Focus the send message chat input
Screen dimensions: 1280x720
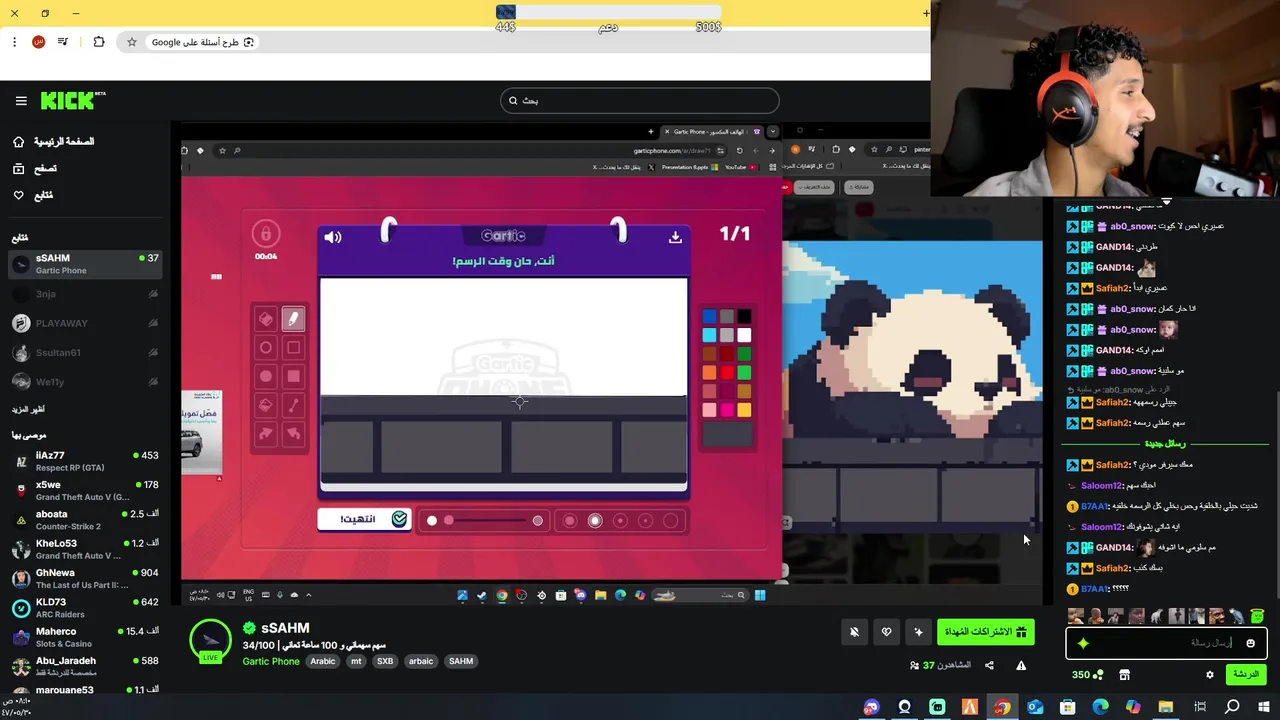[x=1167, y=643]
